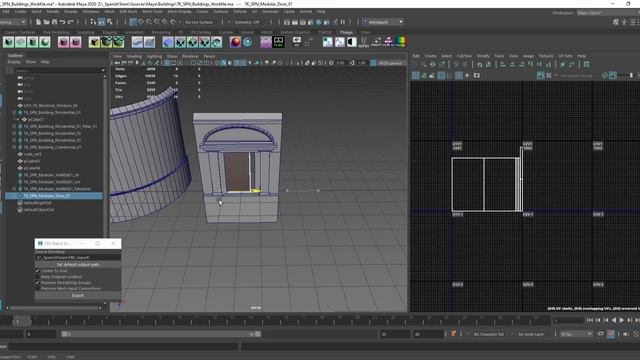Image resolution: width=640 pixels, height=360 pixels.
Task: Click the polygon plane shelf icon
Action: click(x=21, y=42)
